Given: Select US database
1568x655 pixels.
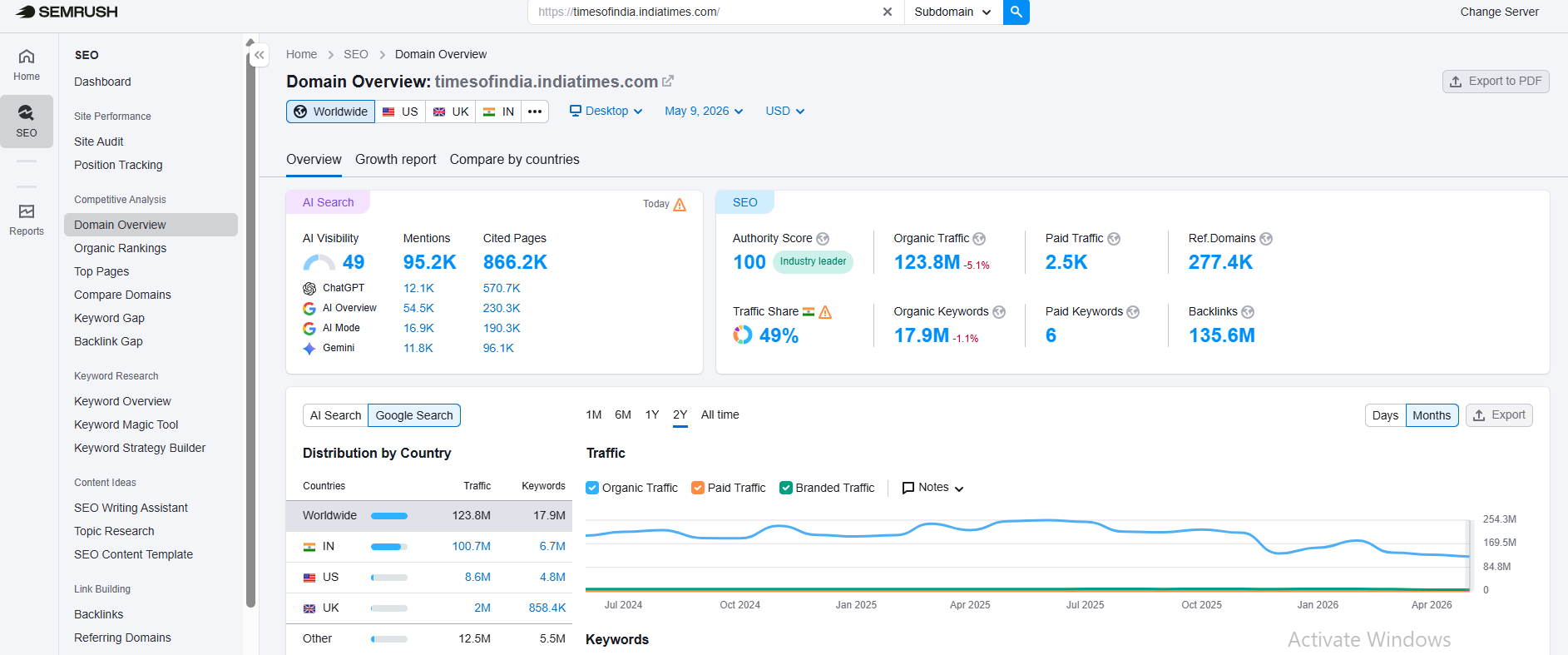Looking at the screenshot, I should coord(400,112).
